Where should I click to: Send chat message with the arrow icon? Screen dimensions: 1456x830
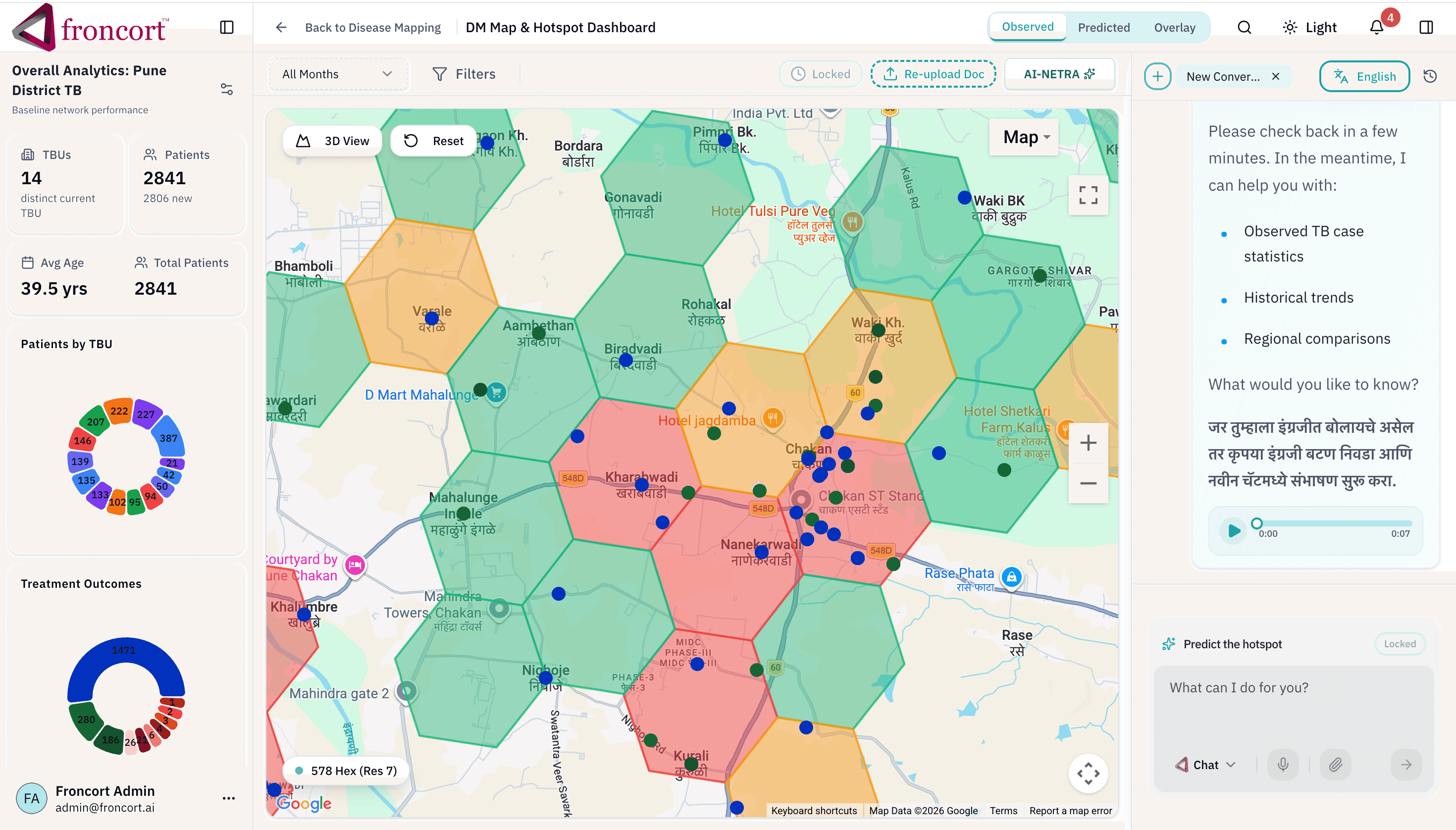[x=1406, y=765]
